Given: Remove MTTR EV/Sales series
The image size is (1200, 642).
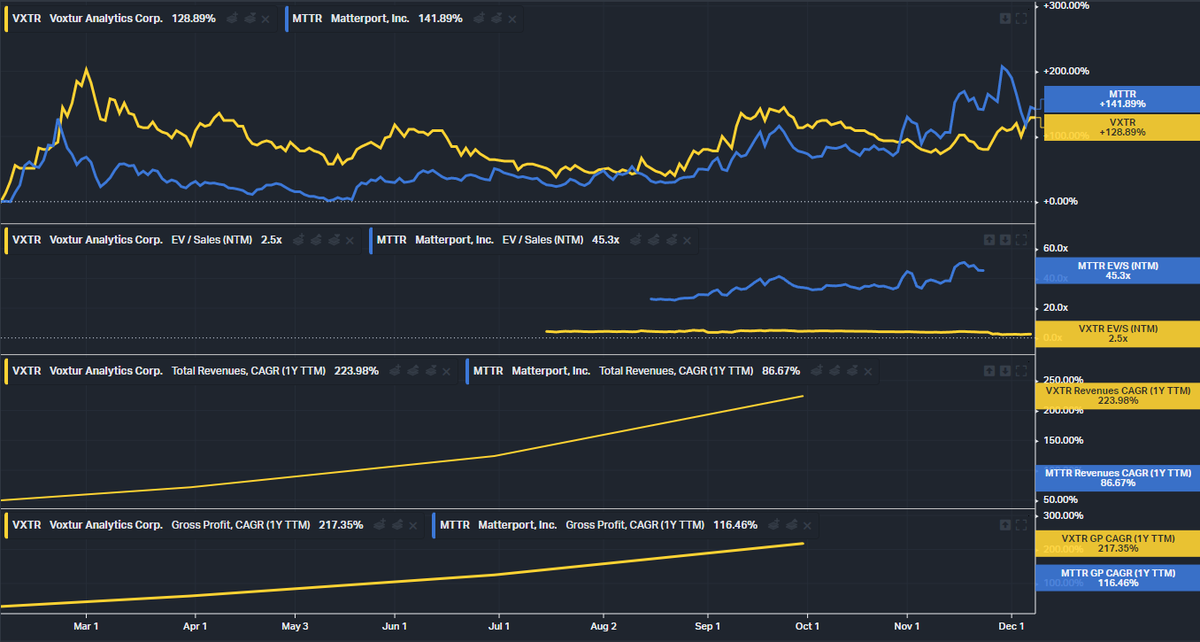Looking at the screenshot, I should (687, 240).
